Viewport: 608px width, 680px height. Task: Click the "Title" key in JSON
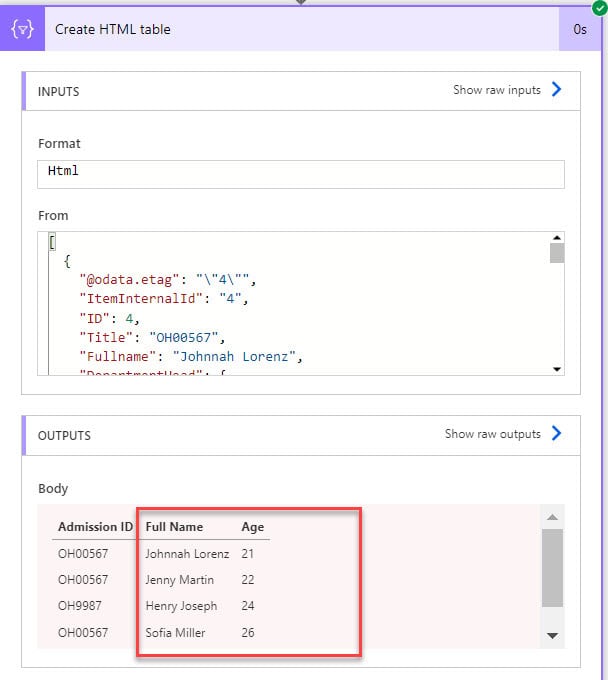(x=106, y=337)
